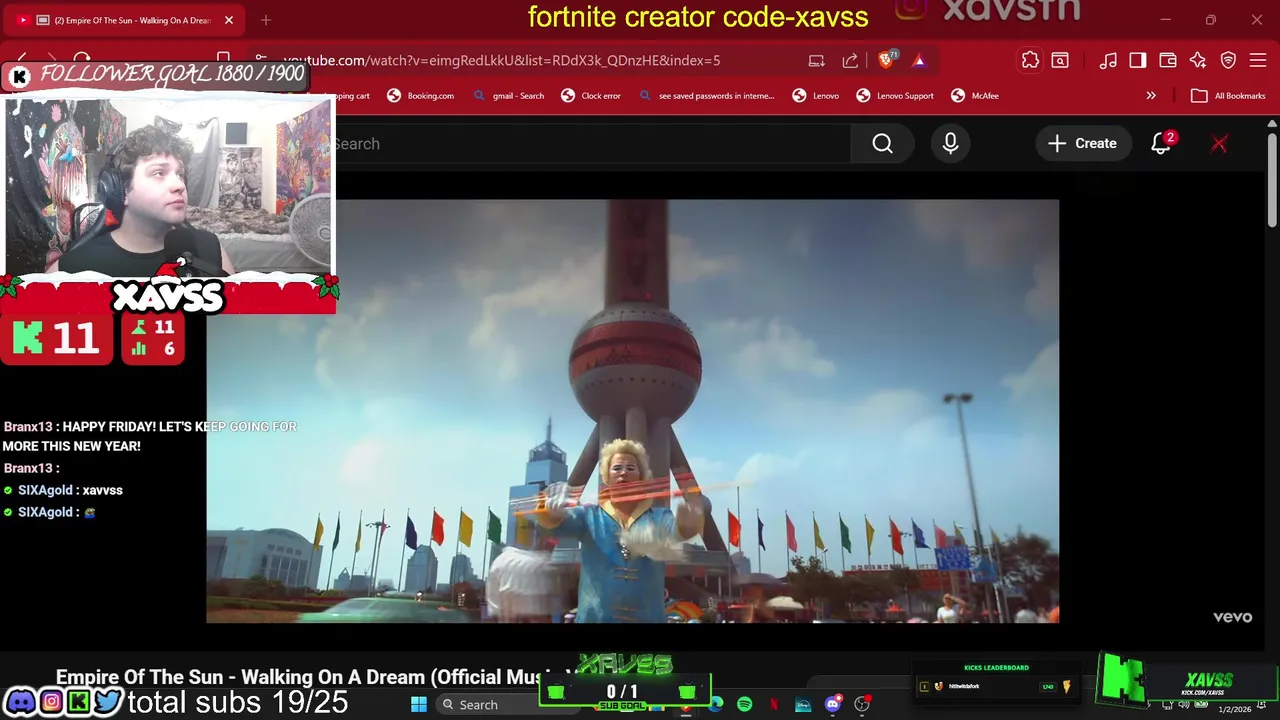Image resolution: width=1280 pixels, height=720 pixels.
Task: Toggle the browser sidebar panel icon
Action: coord(1138,61)
